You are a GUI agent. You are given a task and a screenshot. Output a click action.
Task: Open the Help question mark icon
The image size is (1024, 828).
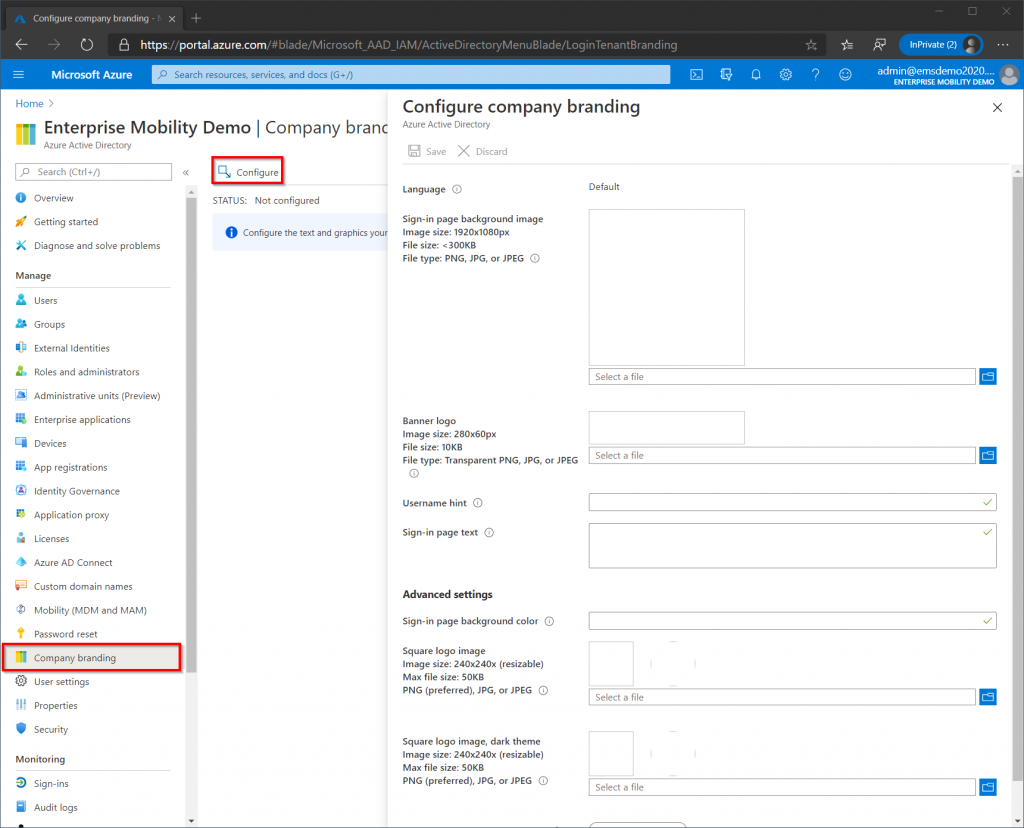click(x=816, y=74)
